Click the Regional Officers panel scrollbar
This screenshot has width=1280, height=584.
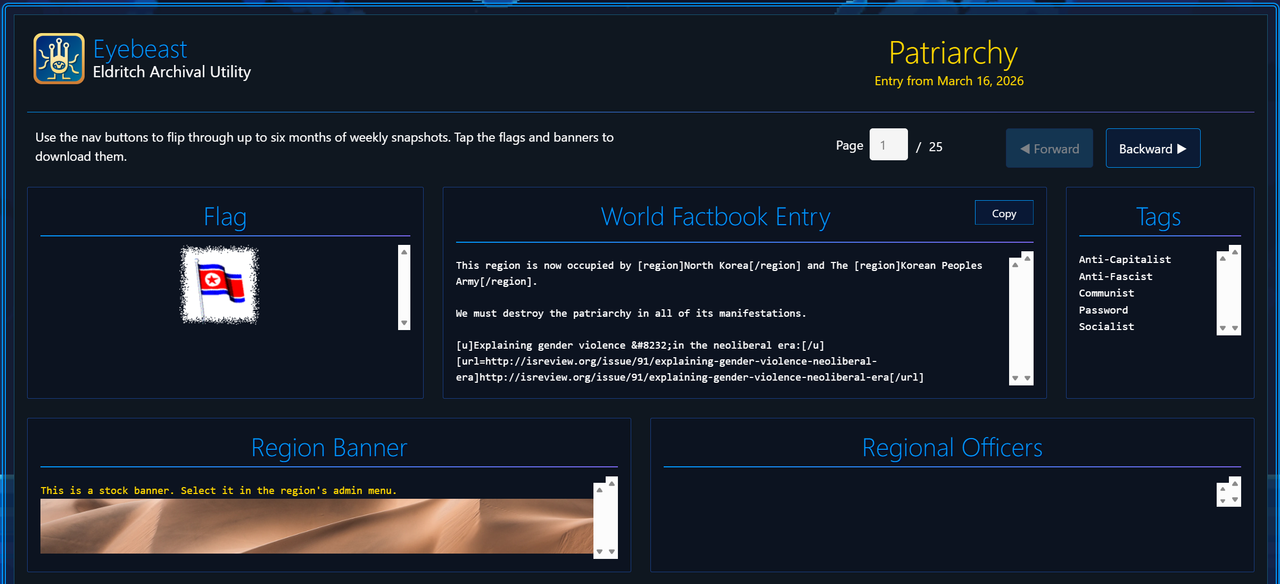pos(1229,492)
